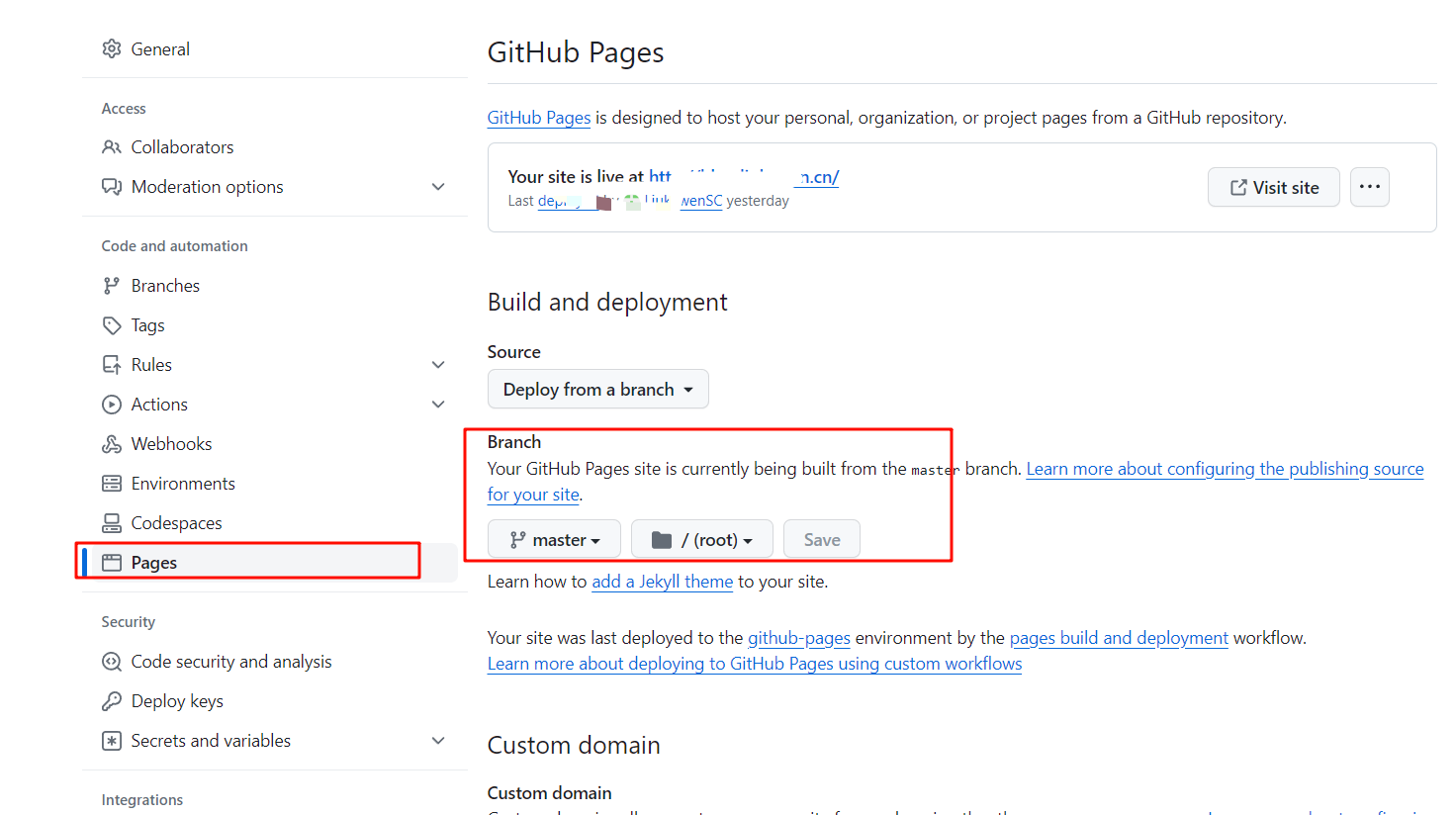This screenshot has height=815, width=1456.
Task: Click the Save button
Action: pos(822,539)
